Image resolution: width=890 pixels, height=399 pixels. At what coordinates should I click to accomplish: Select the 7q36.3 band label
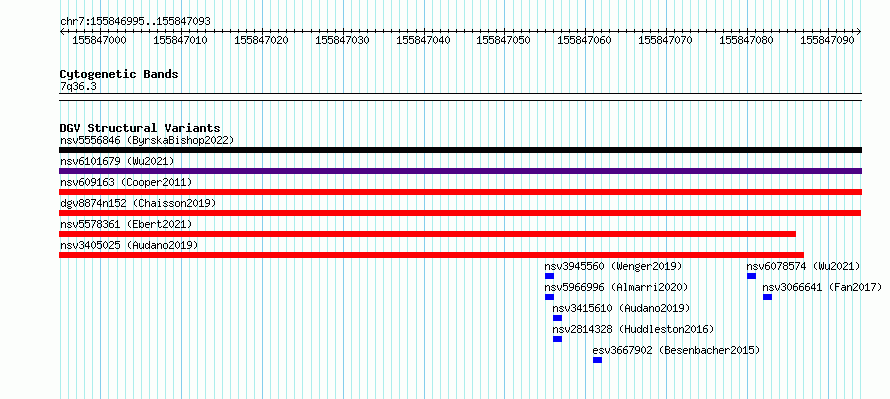[x=78, y=86]
